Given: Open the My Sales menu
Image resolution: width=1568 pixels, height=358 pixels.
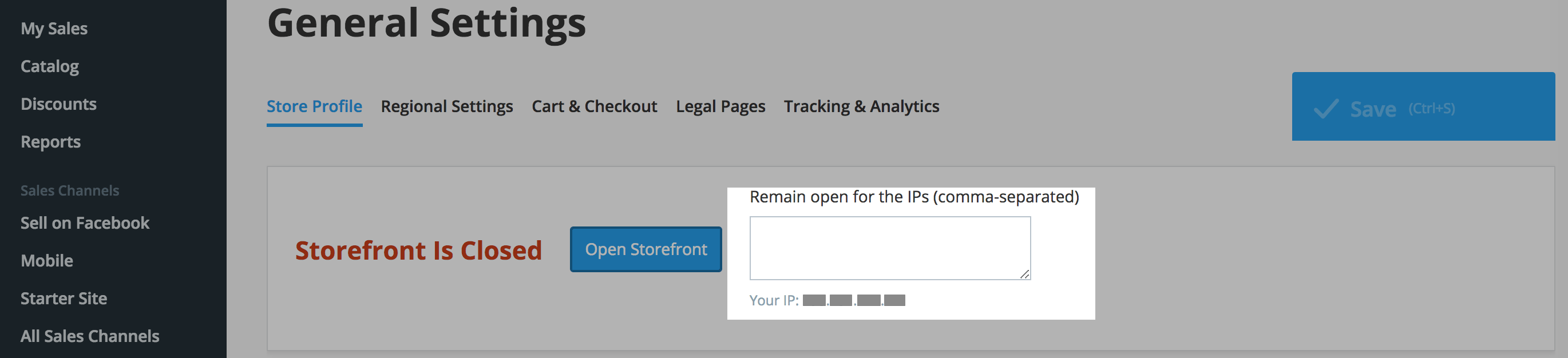Looking at the screenshot, I should pyautogui.click(x=54, y=29).
